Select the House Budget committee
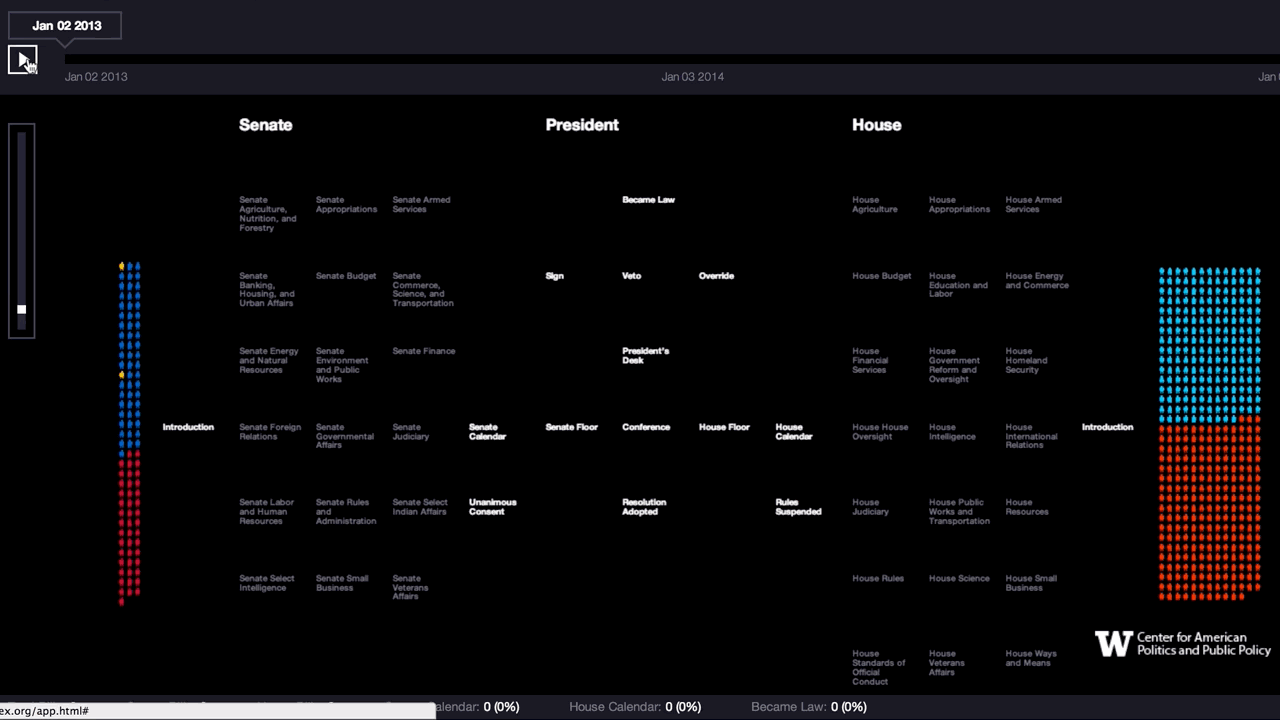Image resolution: width=1280 pixels, height=720 pixels. click(881, 276)
